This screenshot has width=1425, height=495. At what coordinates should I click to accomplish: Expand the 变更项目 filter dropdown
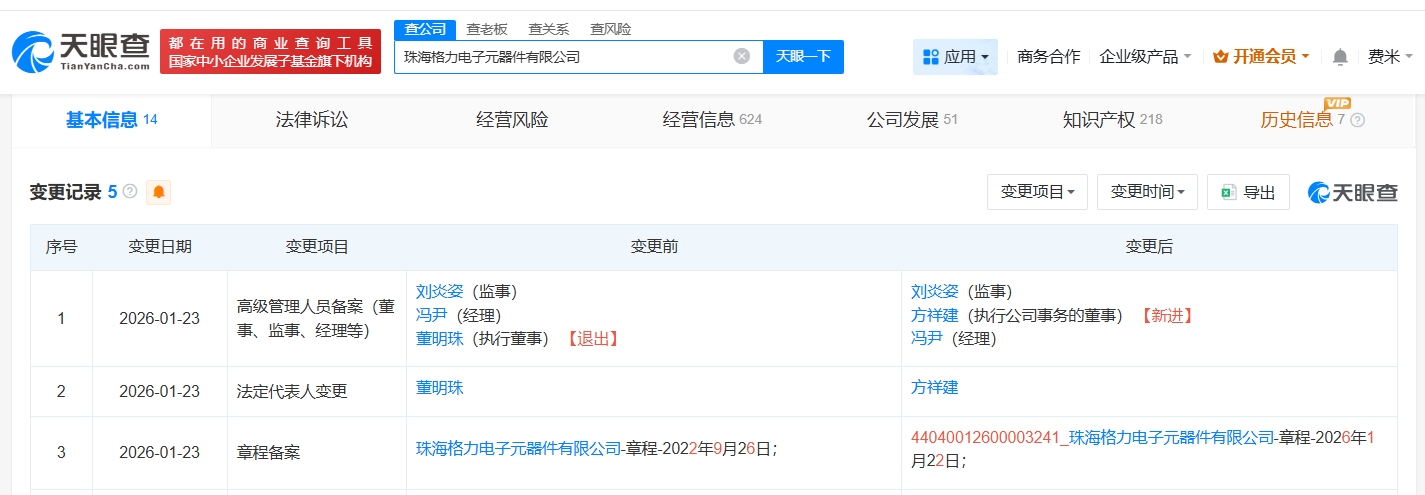pyautogui.click(x=1037, y=192)
